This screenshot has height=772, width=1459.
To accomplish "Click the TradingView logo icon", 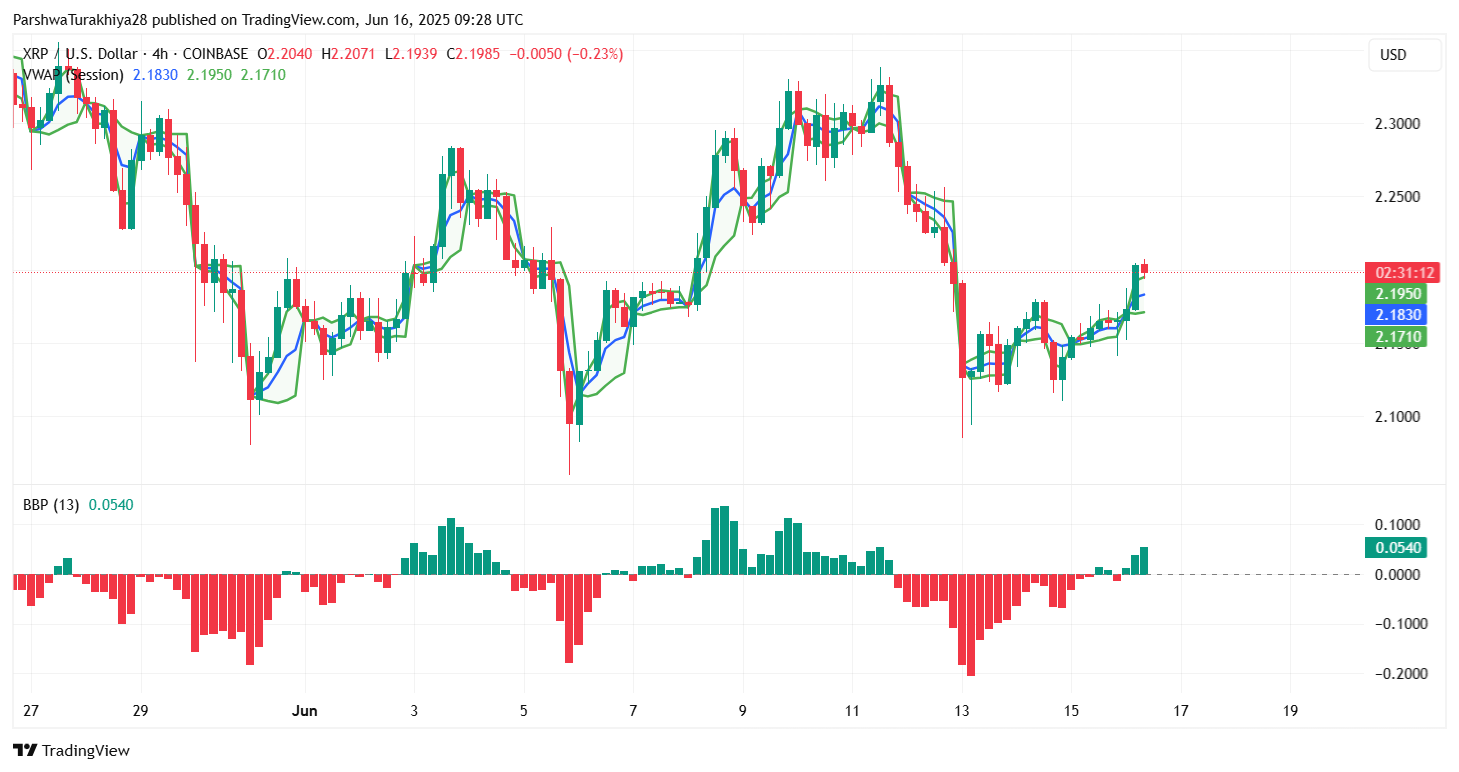I will click(25, 750).
